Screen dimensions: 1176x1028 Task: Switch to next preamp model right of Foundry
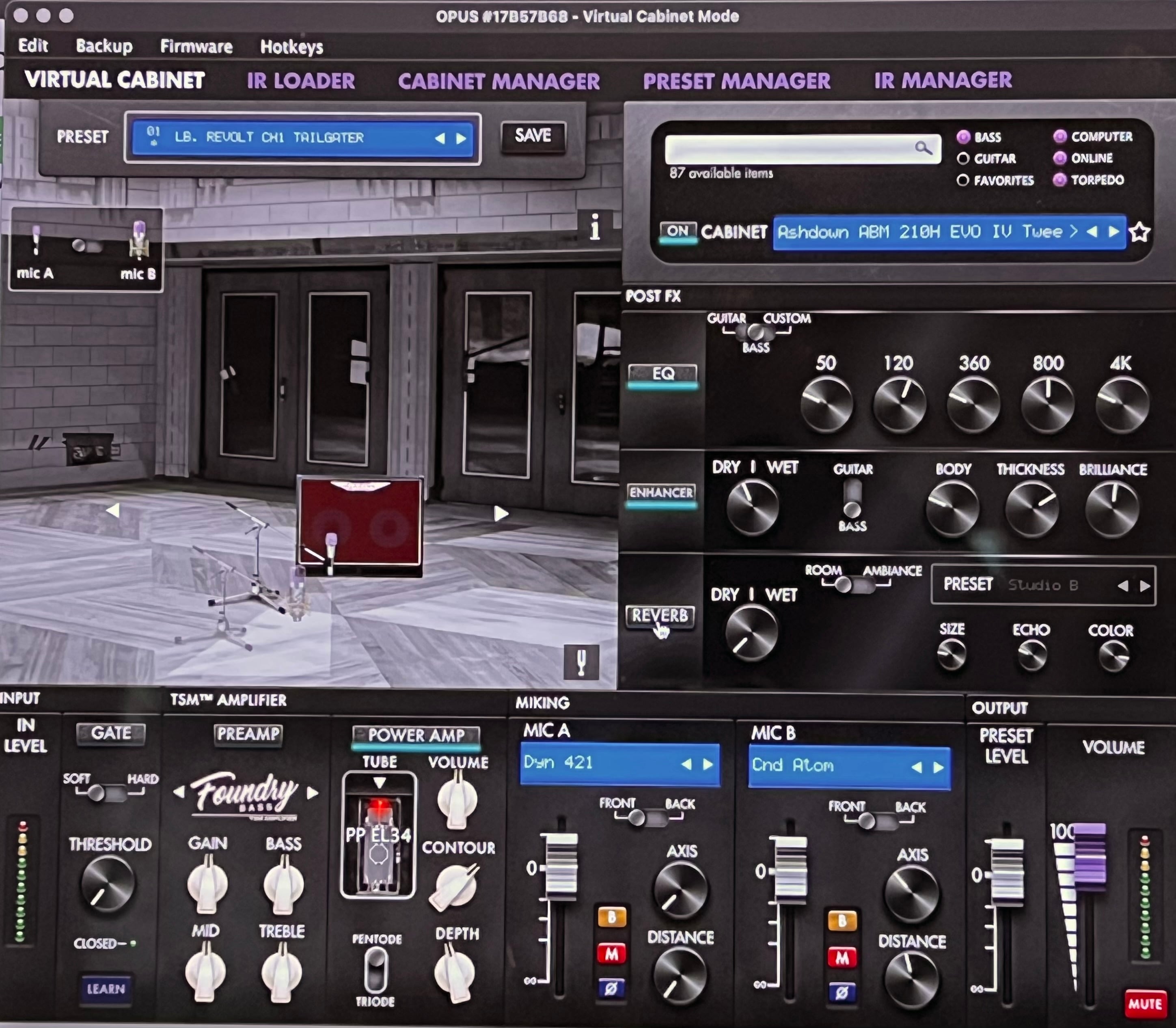point(313,793)
